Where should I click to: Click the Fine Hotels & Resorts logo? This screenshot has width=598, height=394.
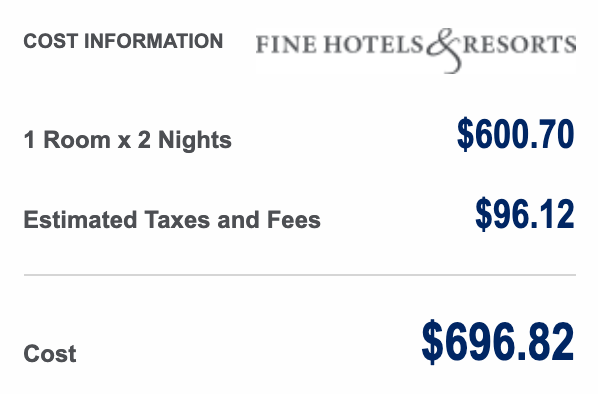(416, 50)
